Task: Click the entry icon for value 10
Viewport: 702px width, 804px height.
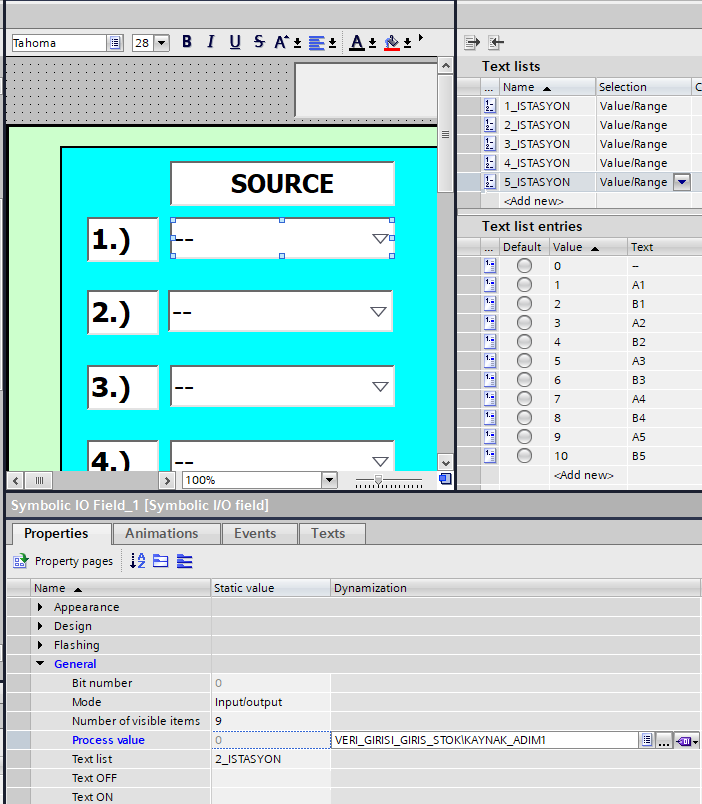Action: 490,455
